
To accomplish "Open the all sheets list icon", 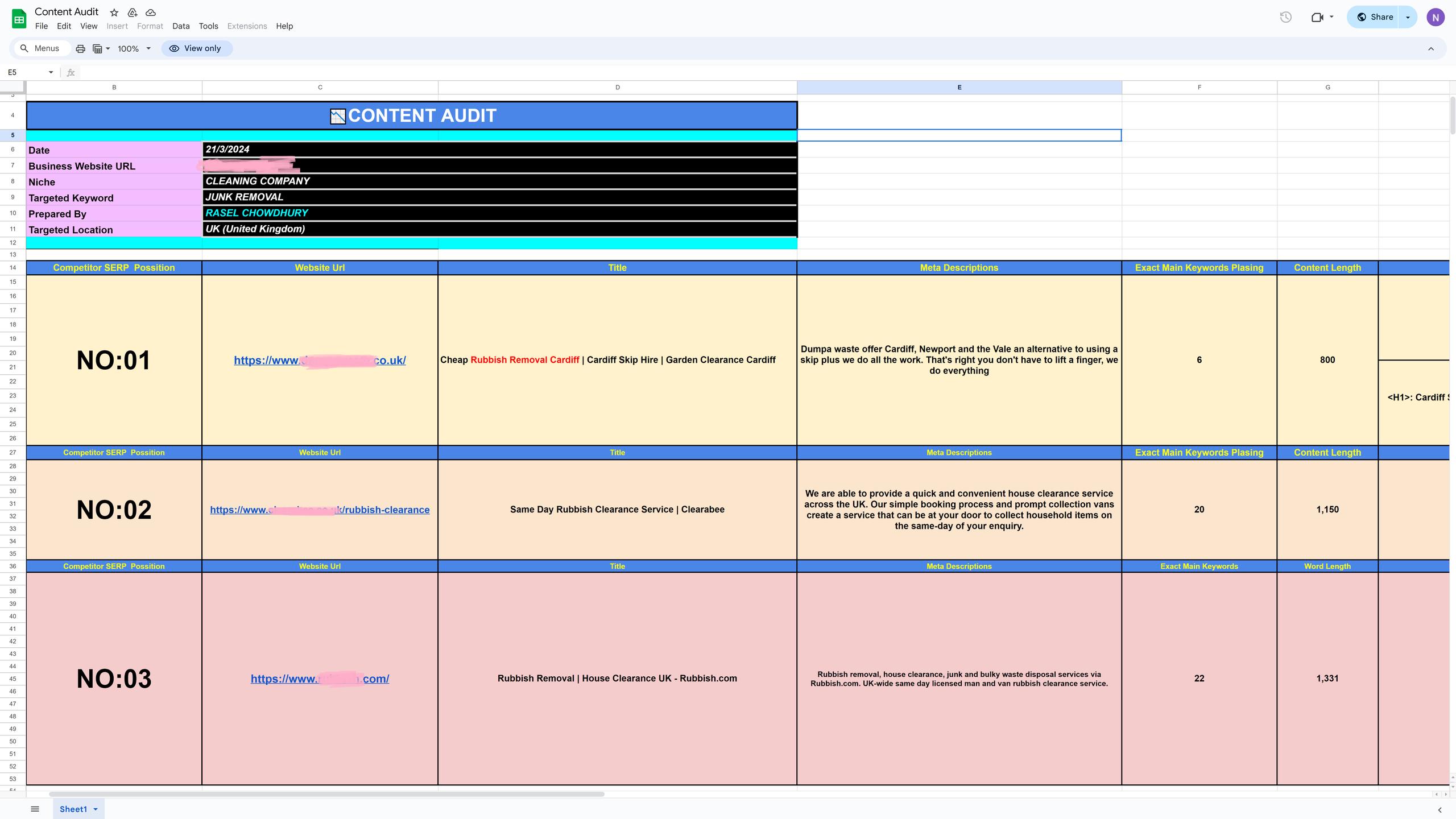I will pyautogui.click(x=35, y=809).
